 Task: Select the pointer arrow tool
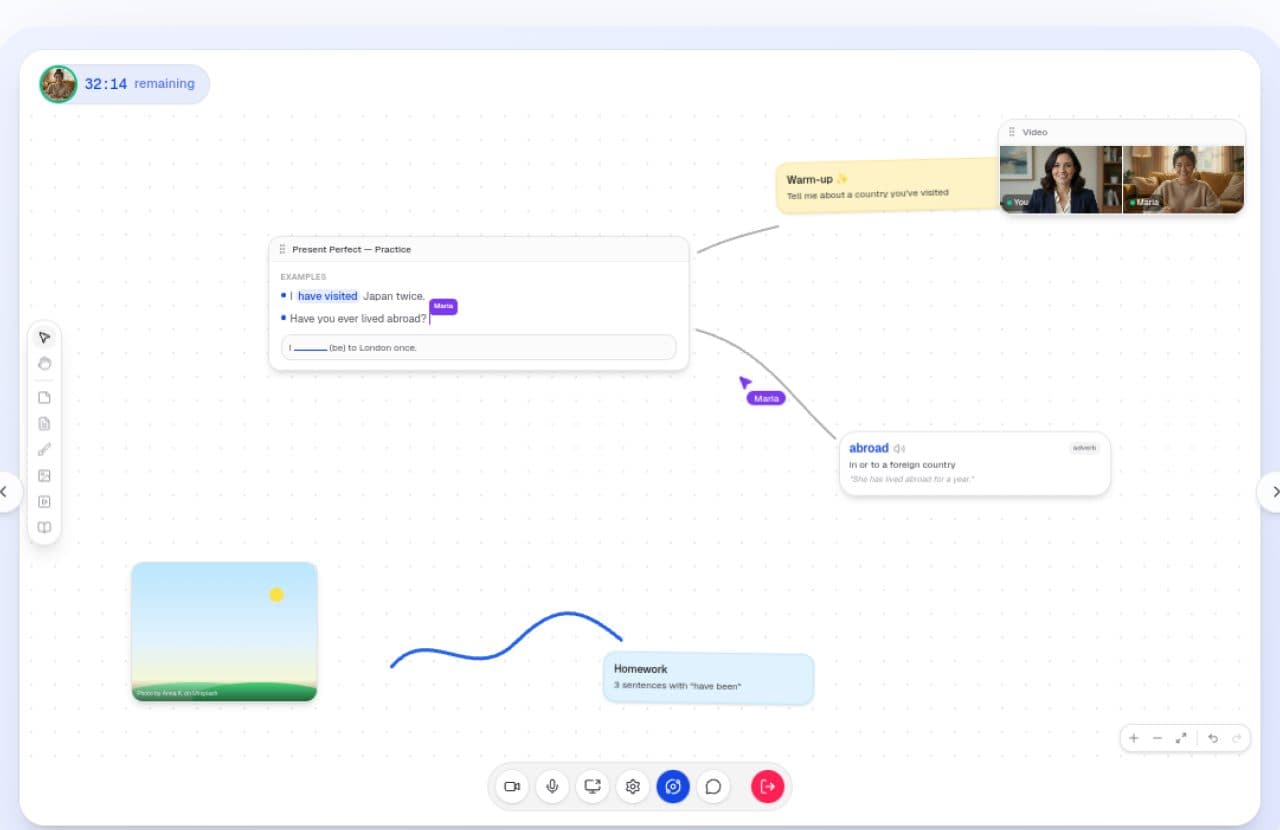click(x=44, y=337)
